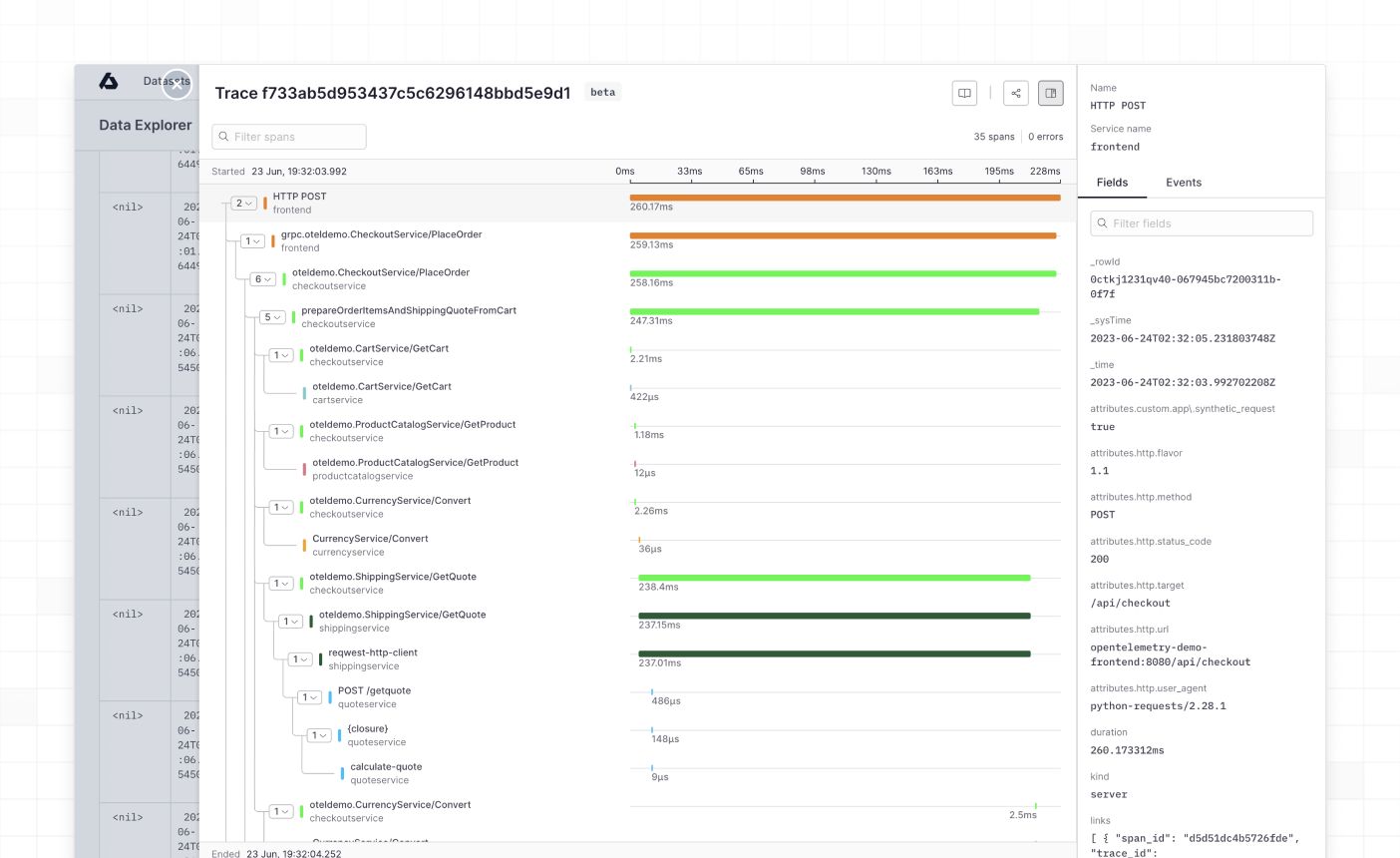Screen dimensions: 1400x858
Task: Collapse the HTTP POST root span with toggle 2
Action: click(244, 204)
